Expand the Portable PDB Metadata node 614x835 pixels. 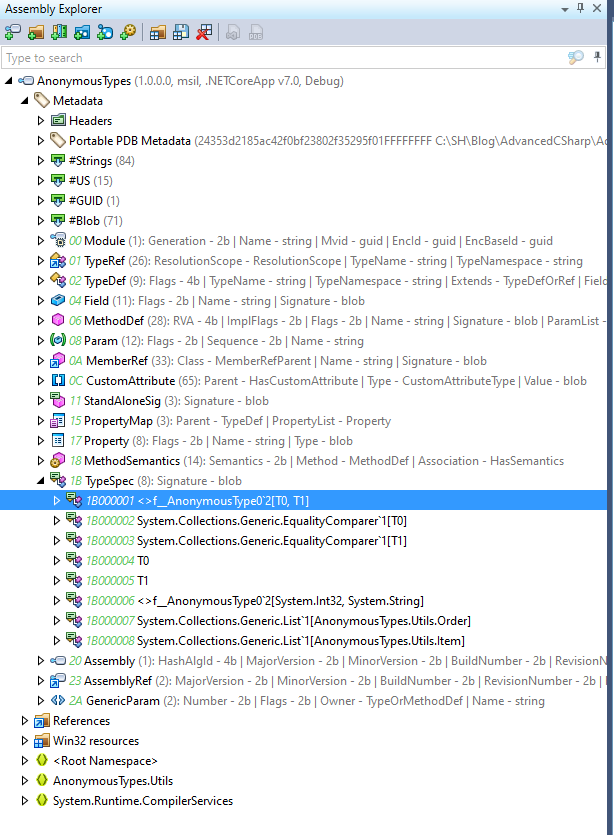tap(40, 141)
